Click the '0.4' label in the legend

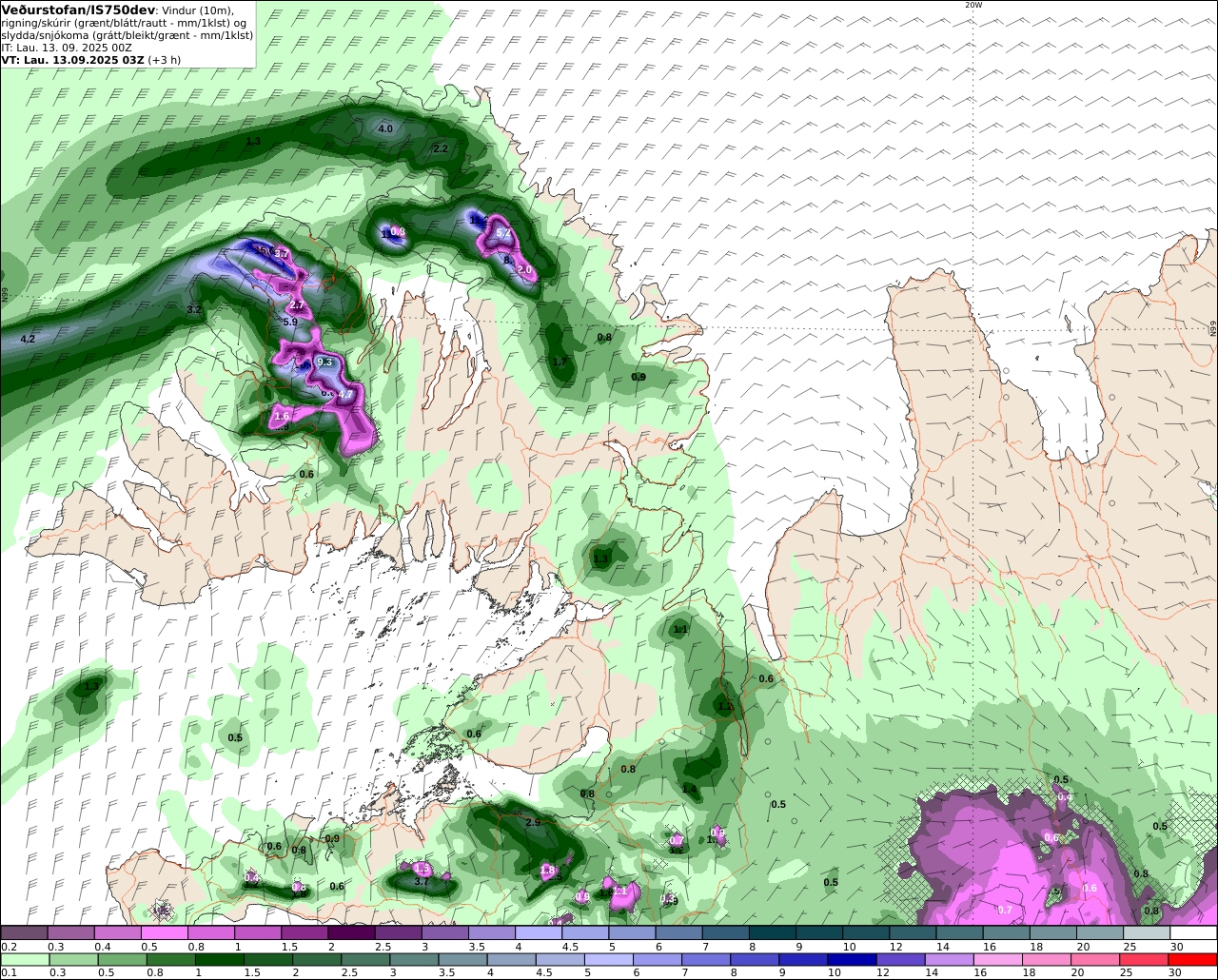click(102, 947)
